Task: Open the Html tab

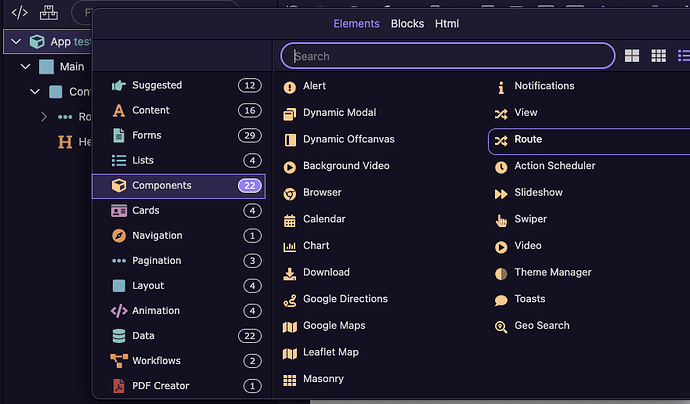Action: [447, 24]
